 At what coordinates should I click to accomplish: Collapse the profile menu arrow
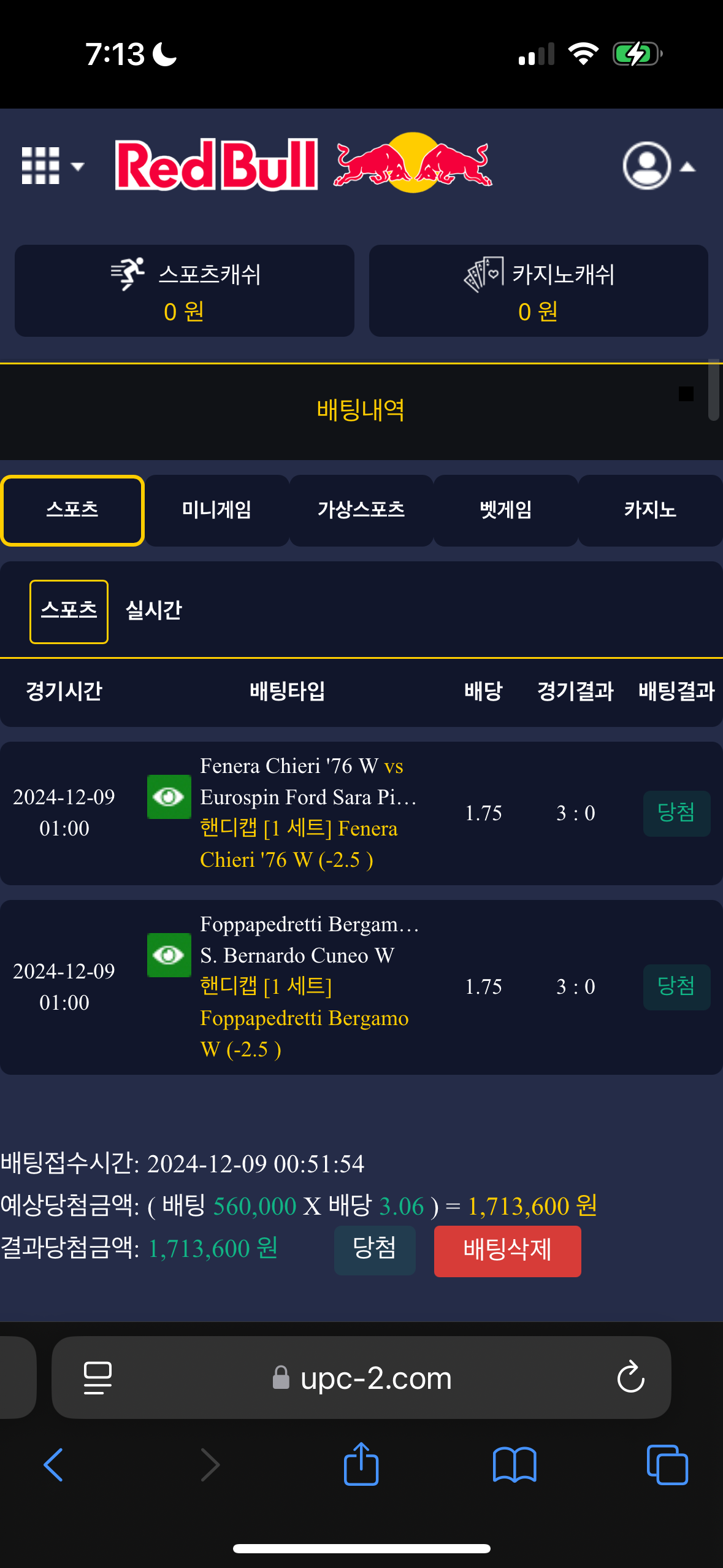[x=688, y=167]
